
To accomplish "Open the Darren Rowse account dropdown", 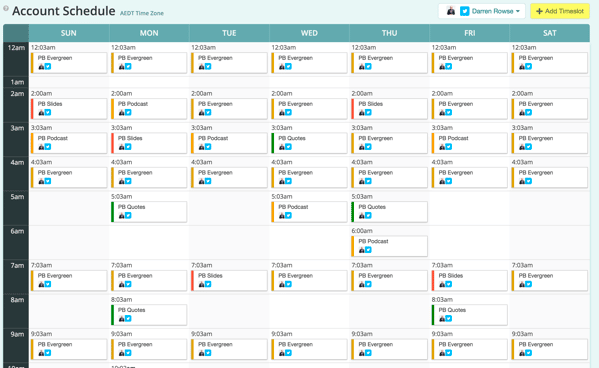I will pyautogui.click(x=482, y=11).
